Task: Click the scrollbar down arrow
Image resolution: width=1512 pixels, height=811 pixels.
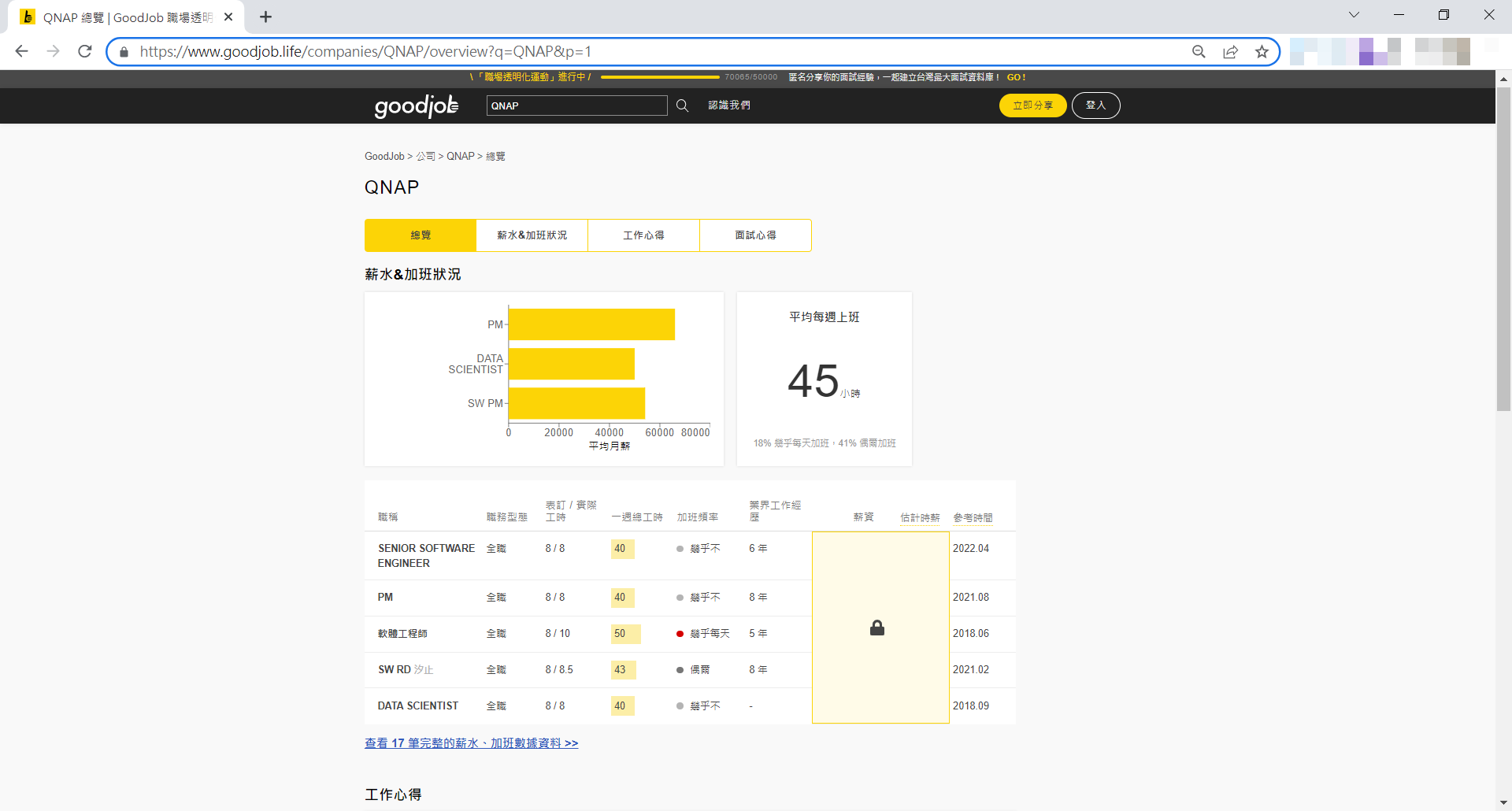Action: [1503, 803]
